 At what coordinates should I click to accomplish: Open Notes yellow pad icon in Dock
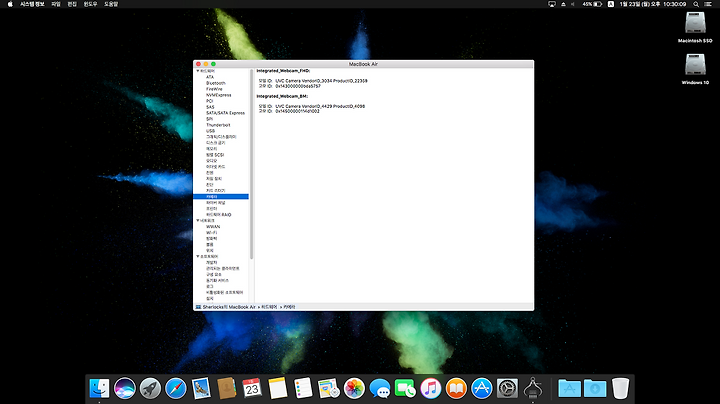pyautogui.click(x=278, y=388)
